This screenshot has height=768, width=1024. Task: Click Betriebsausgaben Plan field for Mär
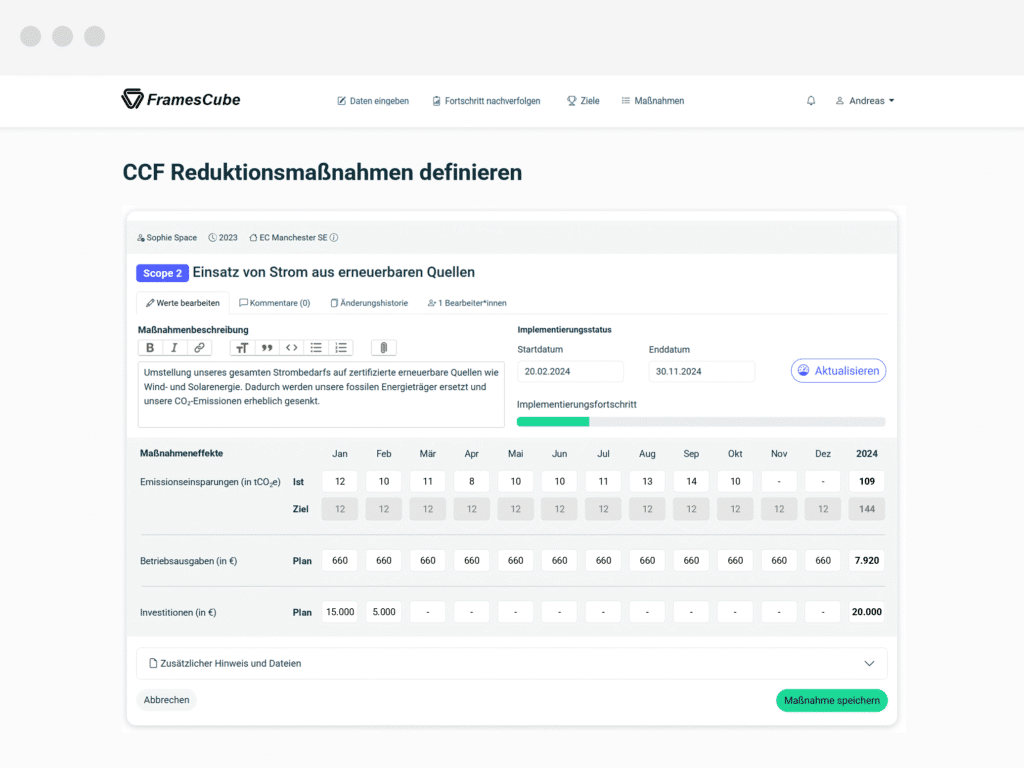(428, 560)
